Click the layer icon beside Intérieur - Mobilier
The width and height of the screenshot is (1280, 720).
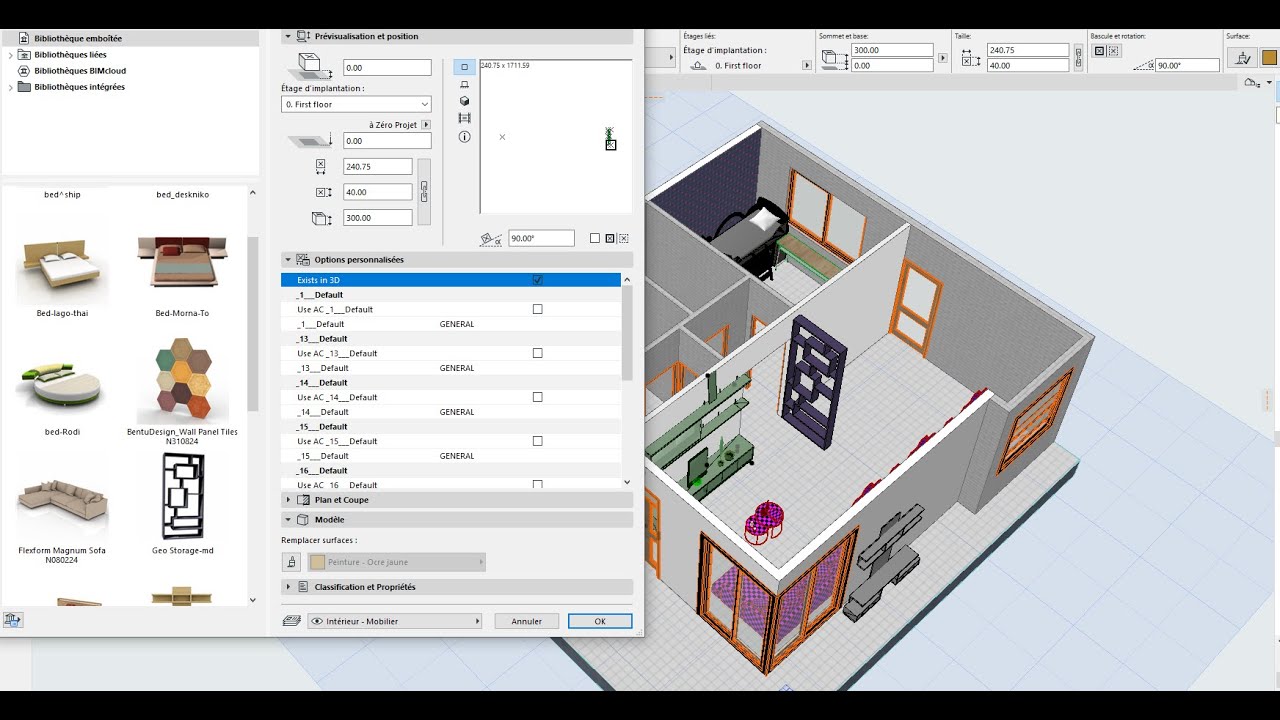[x=291, y=621]
